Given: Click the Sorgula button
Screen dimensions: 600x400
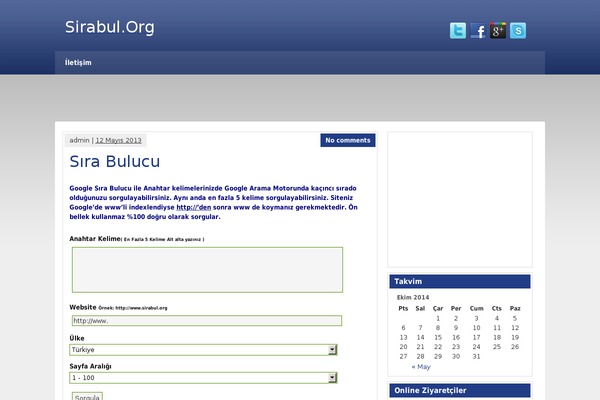Looking at the screenshot, I should click(x=87, y=397).
